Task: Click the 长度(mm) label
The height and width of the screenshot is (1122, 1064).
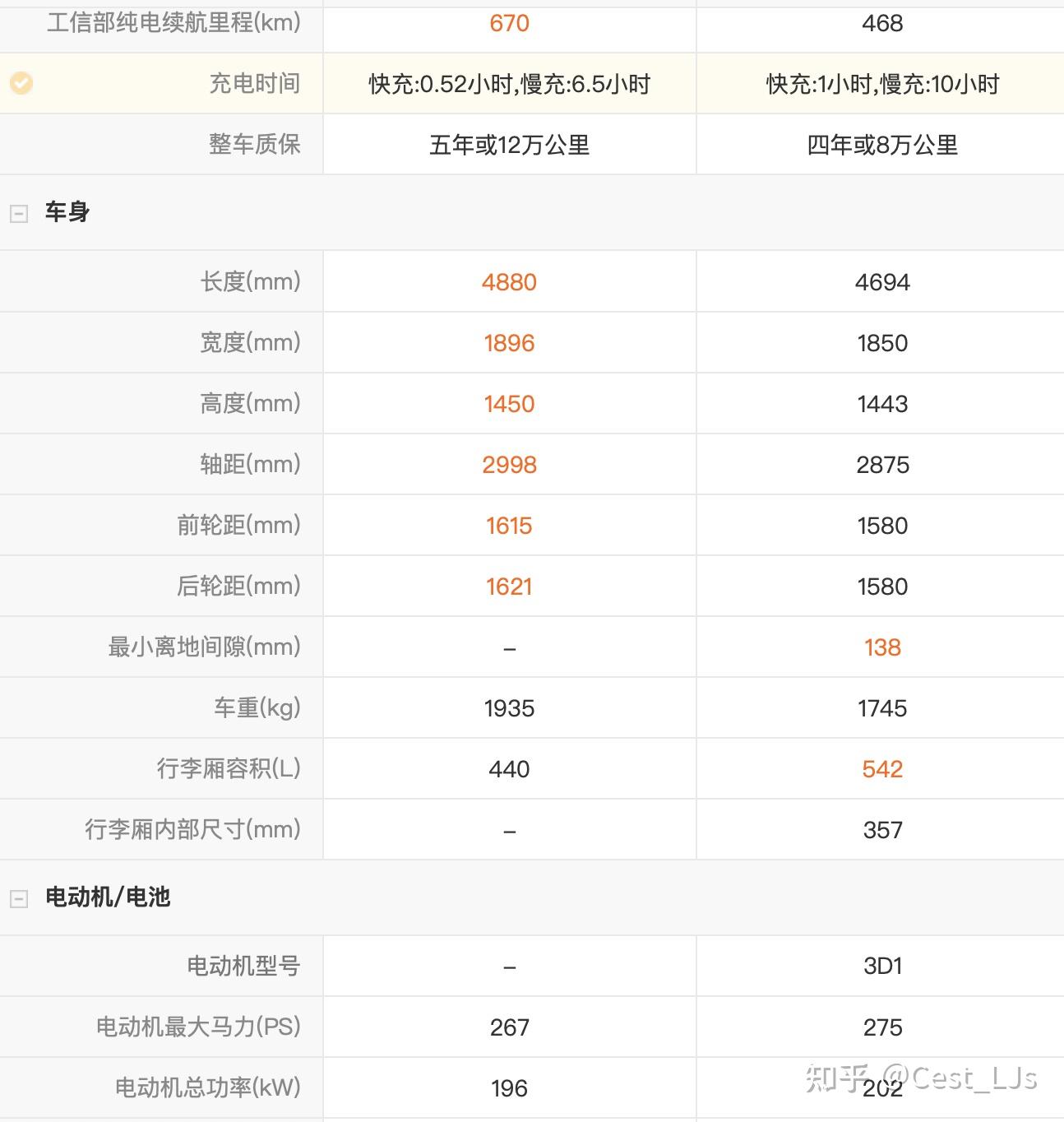Action: (251, 281)
